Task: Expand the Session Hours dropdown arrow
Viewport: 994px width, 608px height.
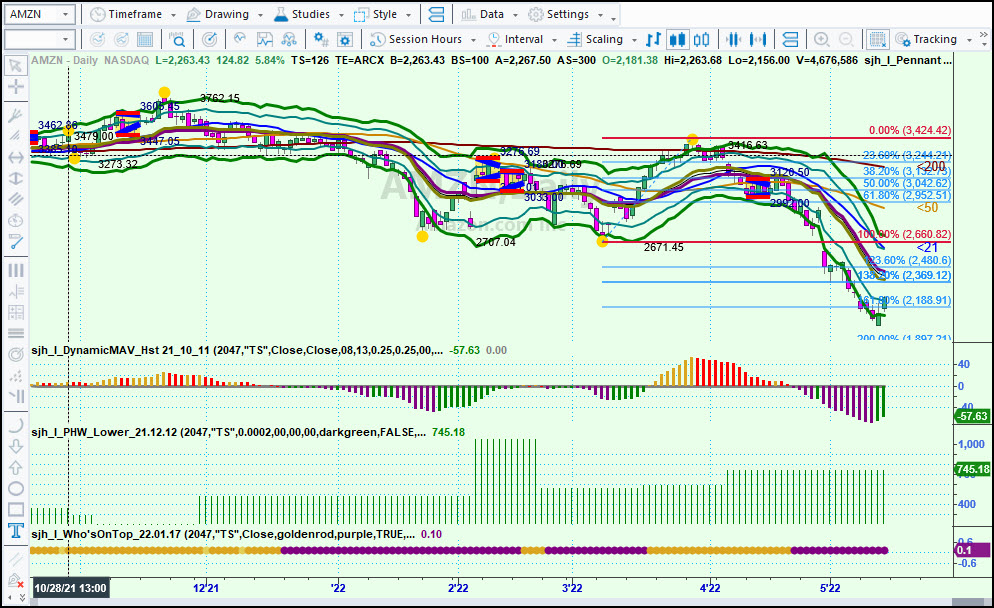Action: [473, 40]
